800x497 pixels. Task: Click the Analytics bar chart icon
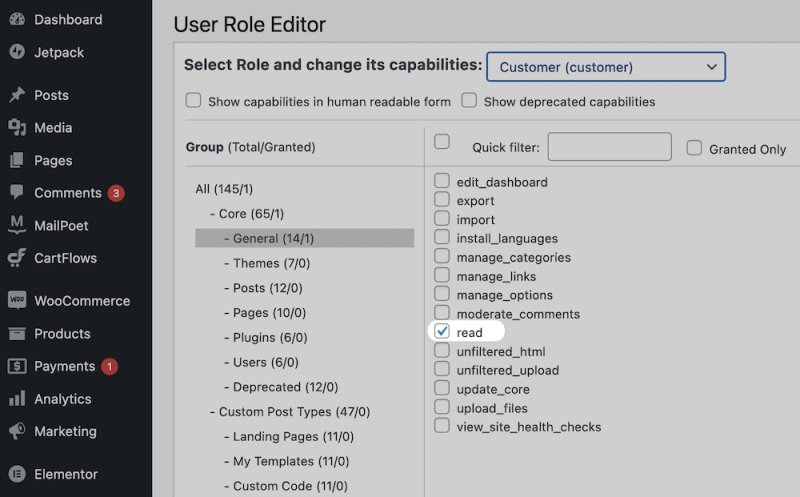pos(17,399)
